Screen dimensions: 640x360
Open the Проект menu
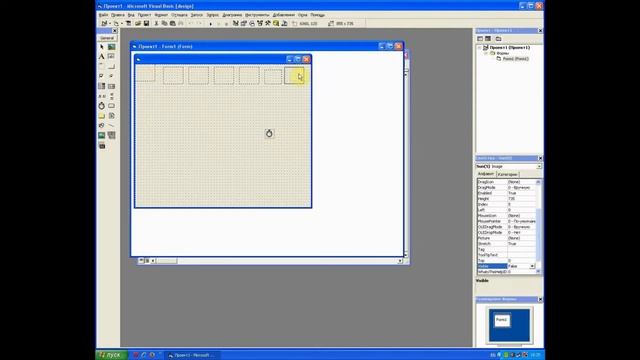coord(144,15)
